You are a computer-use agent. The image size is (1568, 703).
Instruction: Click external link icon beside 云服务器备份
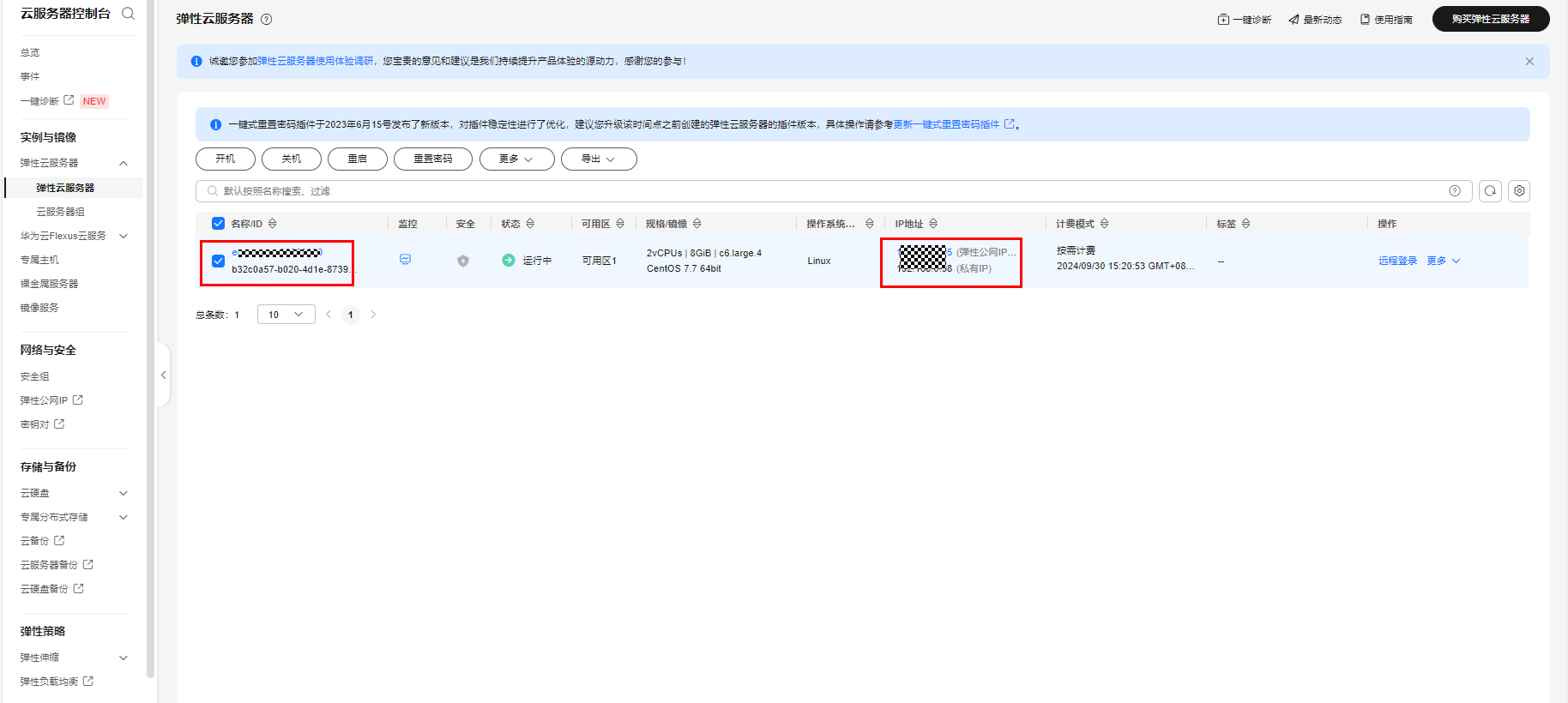(x=88, y=564)
